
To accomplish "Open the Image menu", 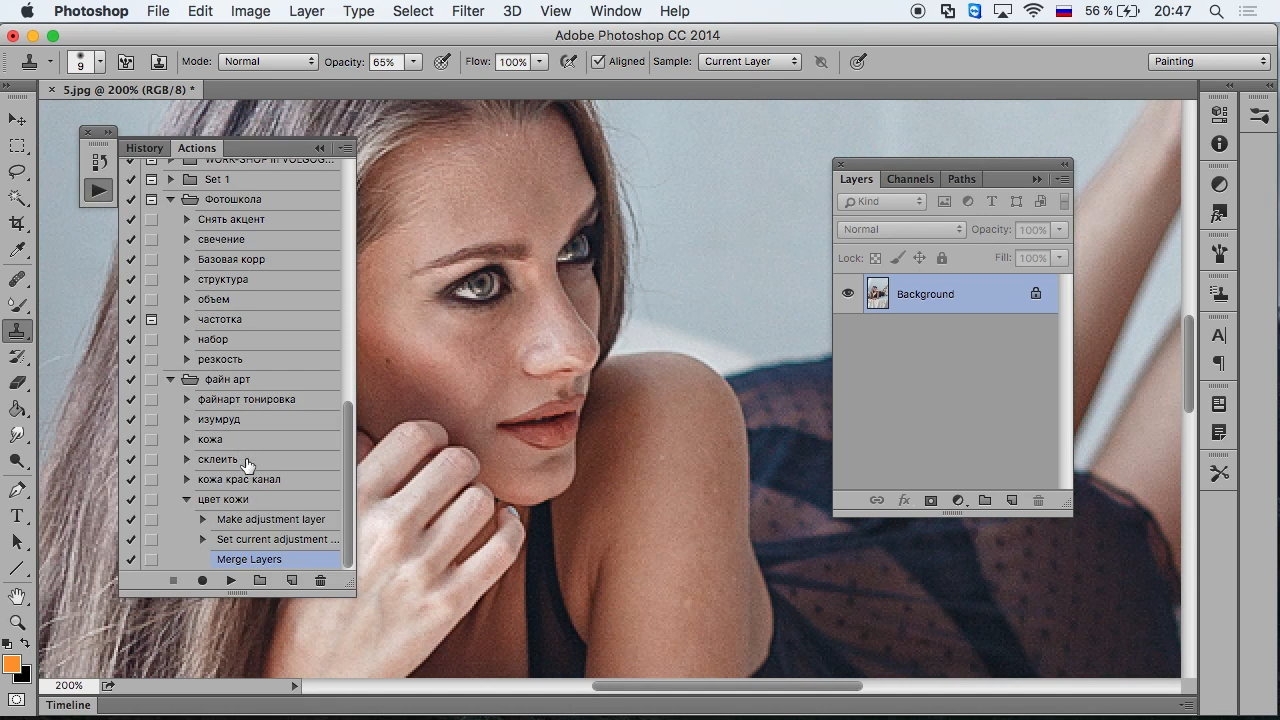I will (250, 11).
